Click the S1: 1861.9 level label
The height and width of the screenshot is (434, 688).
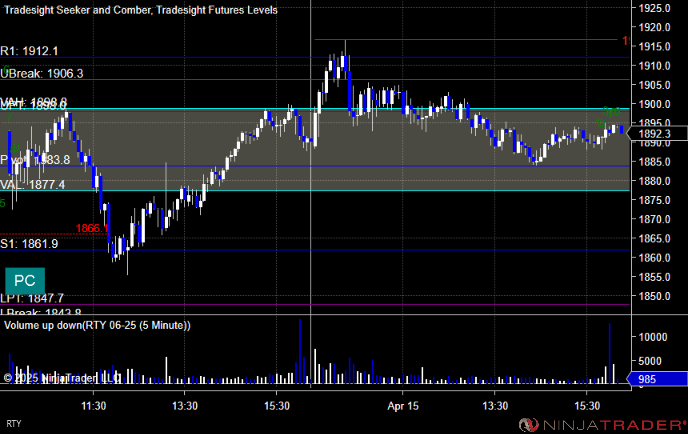click(29, 244)
